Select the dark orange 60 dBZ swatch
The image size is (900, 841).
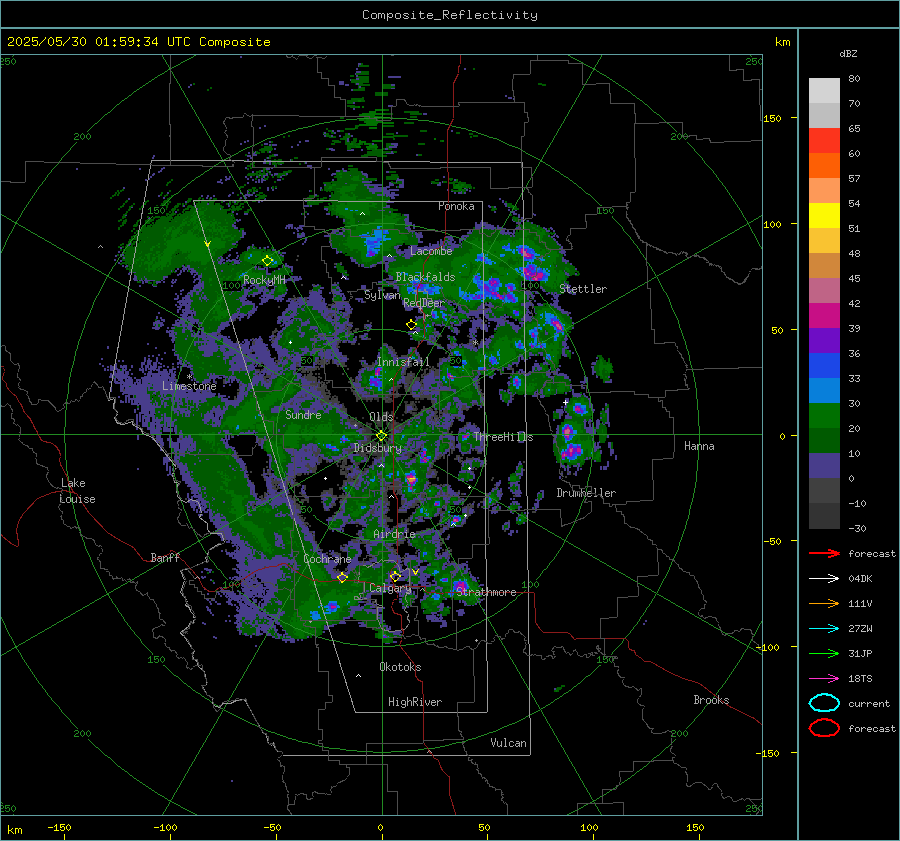pos(824,165)
